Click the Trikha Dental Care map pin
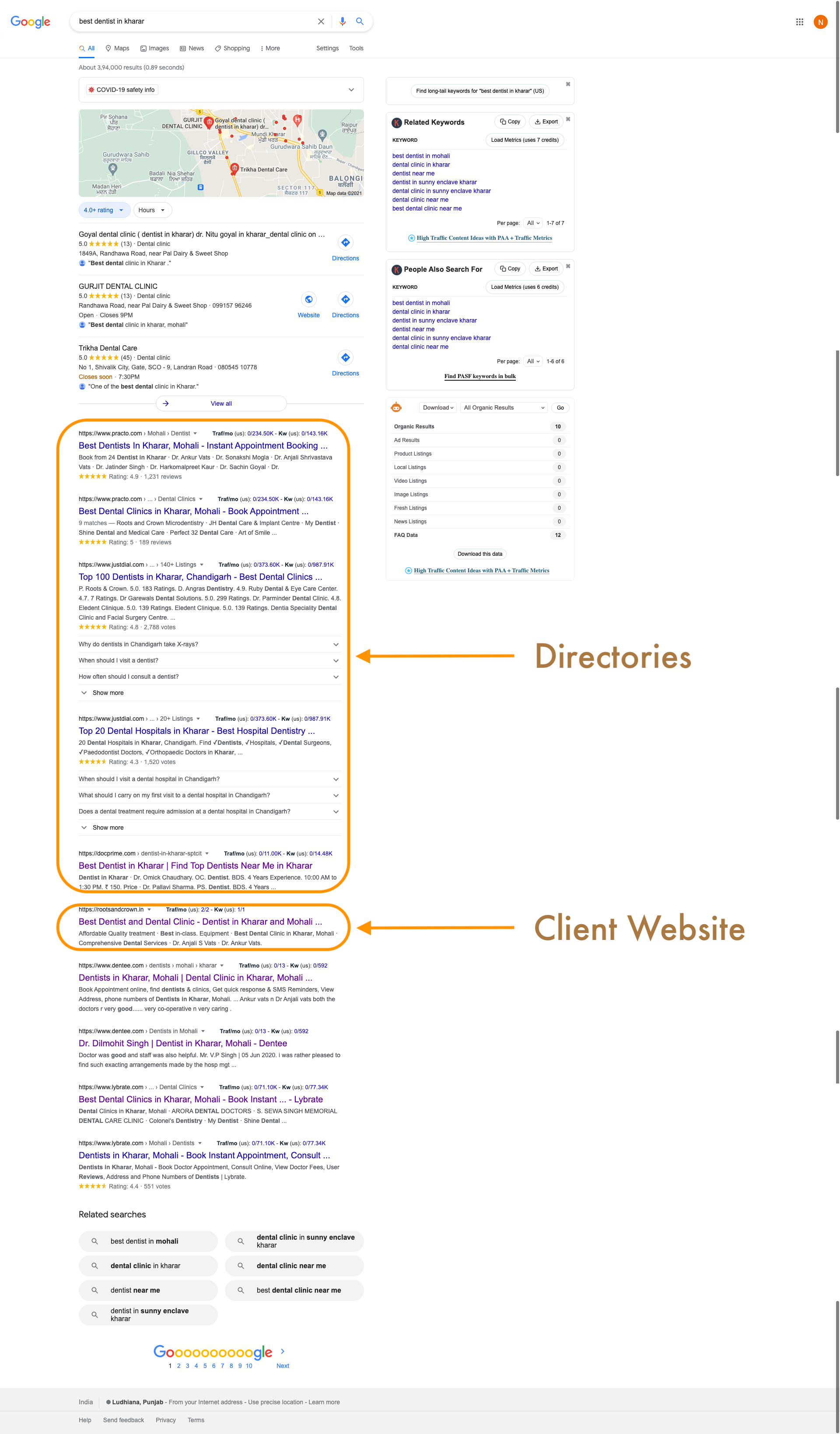This screenshot has width=840, height=1434. tap(234, 168)
